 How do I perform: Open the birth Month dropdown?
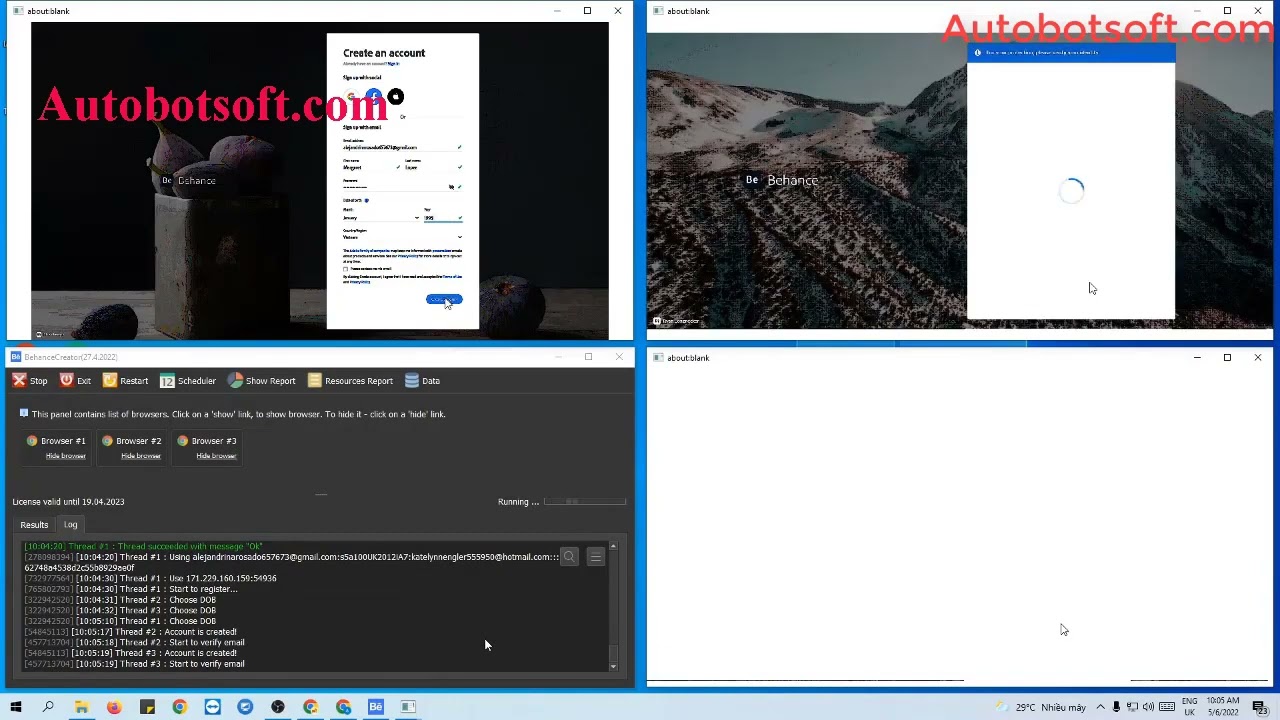(381, 218)
